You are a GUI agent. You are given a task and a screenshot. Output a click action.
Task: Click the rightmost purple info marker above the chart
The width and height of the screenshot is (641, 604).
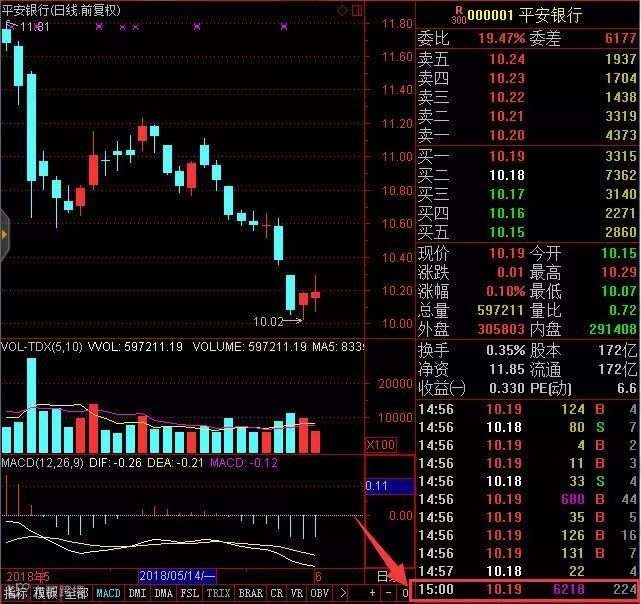[x=284, y=27]
